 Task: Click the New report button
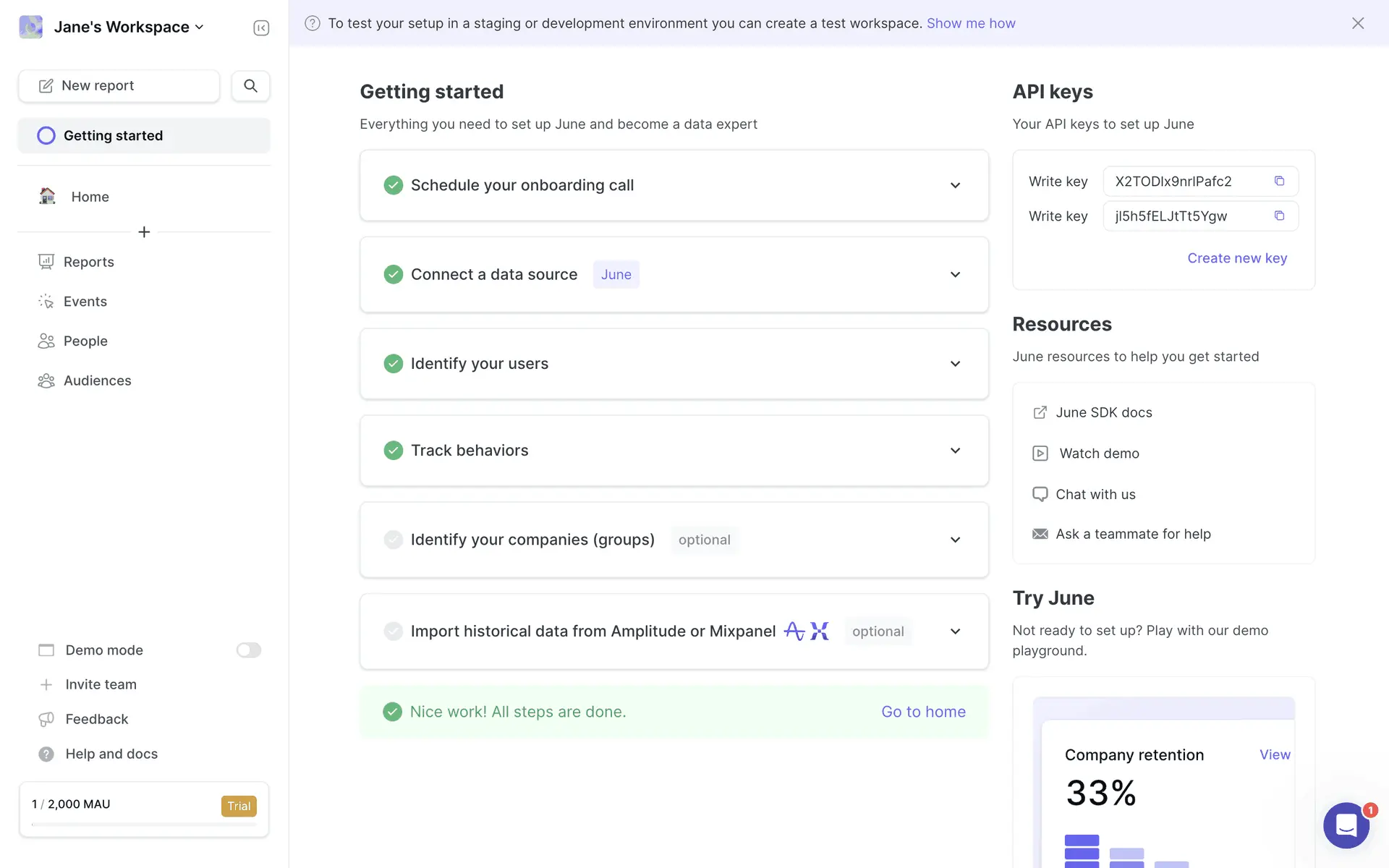click(x=119, y=86)
